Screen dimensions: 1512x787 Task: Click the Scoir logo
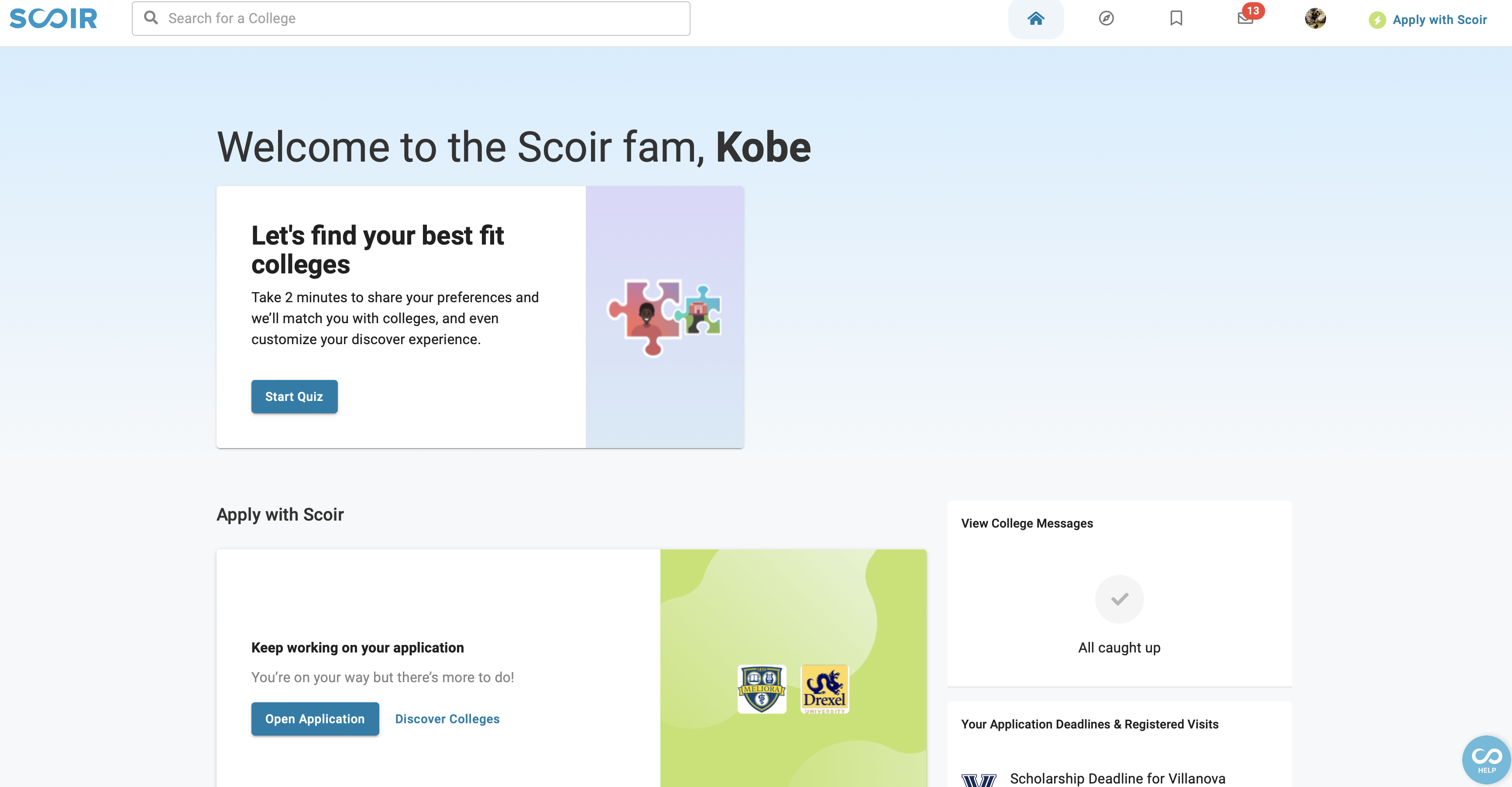[x=53, y=18]
